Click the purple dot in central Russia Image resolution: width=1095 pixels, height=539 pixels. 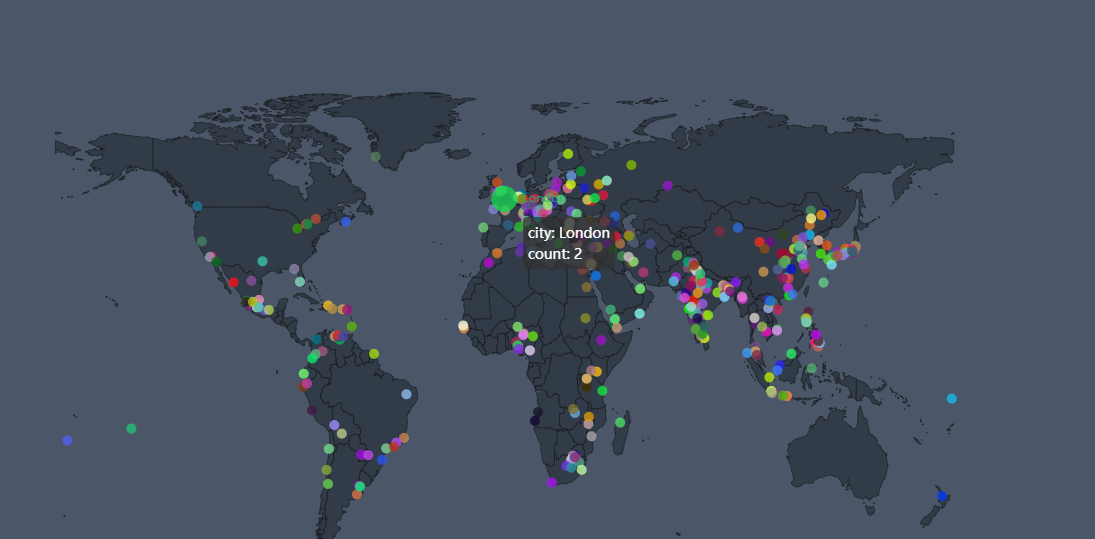click(x=667, y=185)
